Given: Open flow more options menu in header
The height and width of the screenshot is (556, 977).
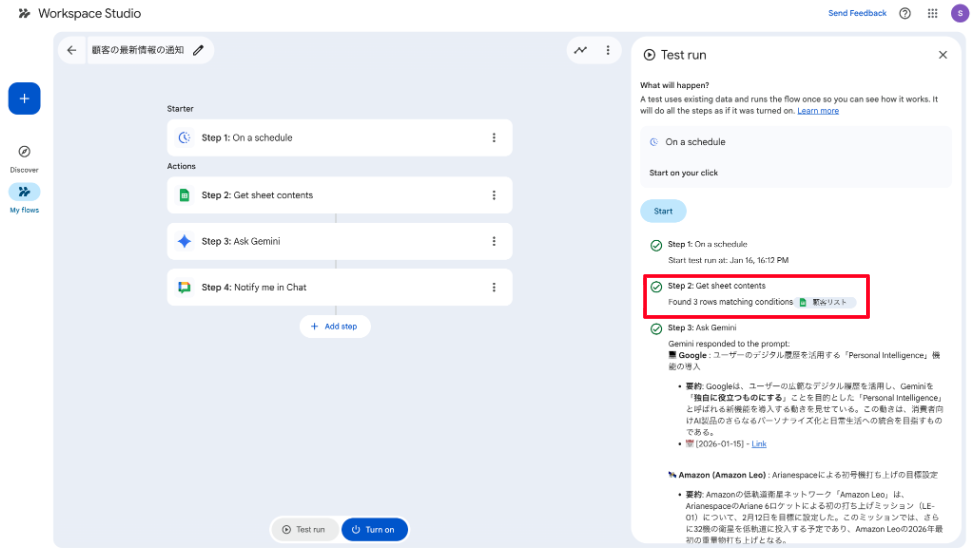Looking at the screenshot, I should (607, 50).
